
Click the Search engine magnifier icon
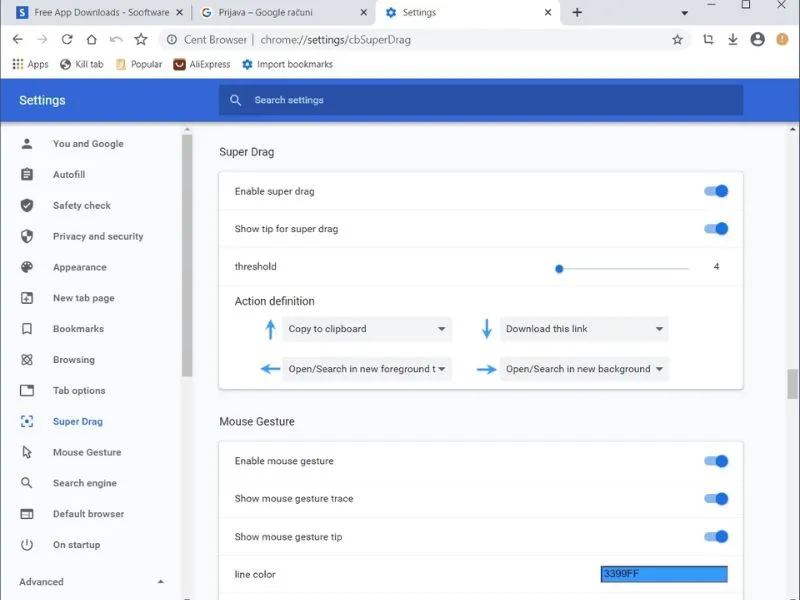click(x=27, y=483)
